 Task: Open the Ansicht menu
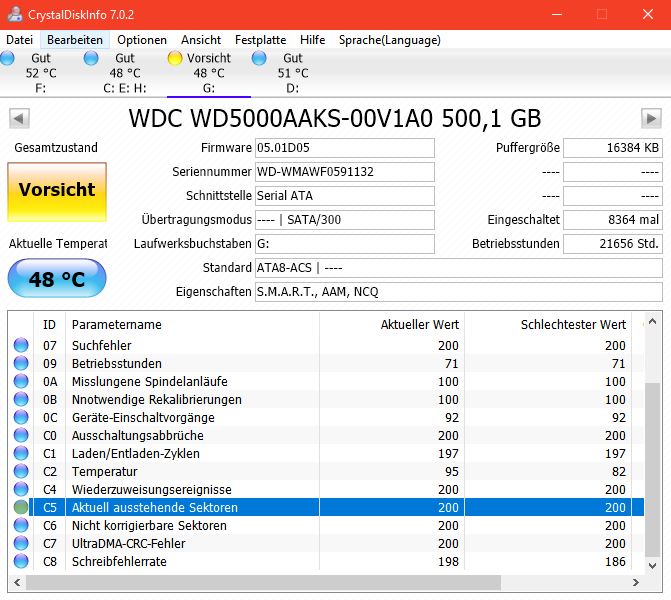(x=201, y=40)
